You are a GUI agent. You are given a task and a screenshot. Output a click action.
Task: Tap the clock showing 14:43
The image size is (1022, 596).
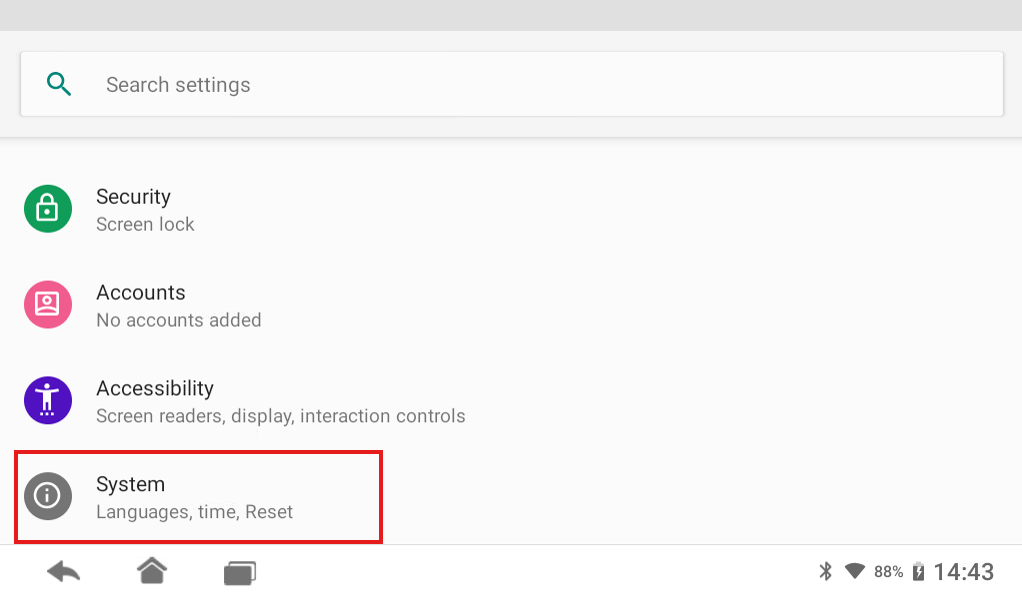pyautogui.click(x=962, y=571)
